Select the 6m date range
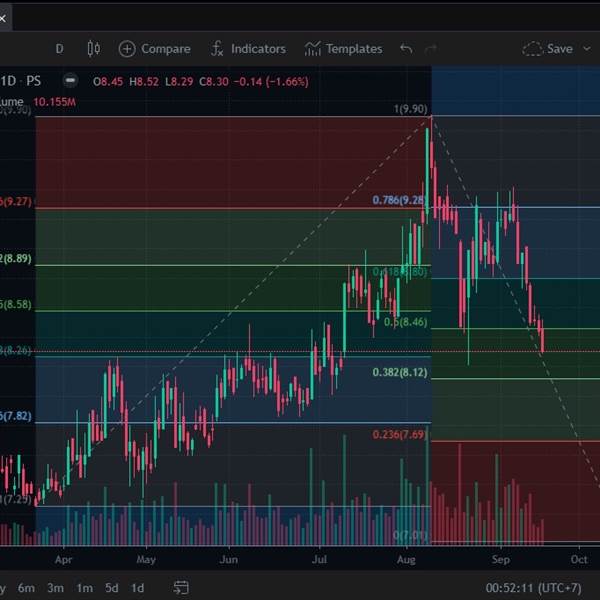This screenshot has height=600, width=600. [26, 588]
